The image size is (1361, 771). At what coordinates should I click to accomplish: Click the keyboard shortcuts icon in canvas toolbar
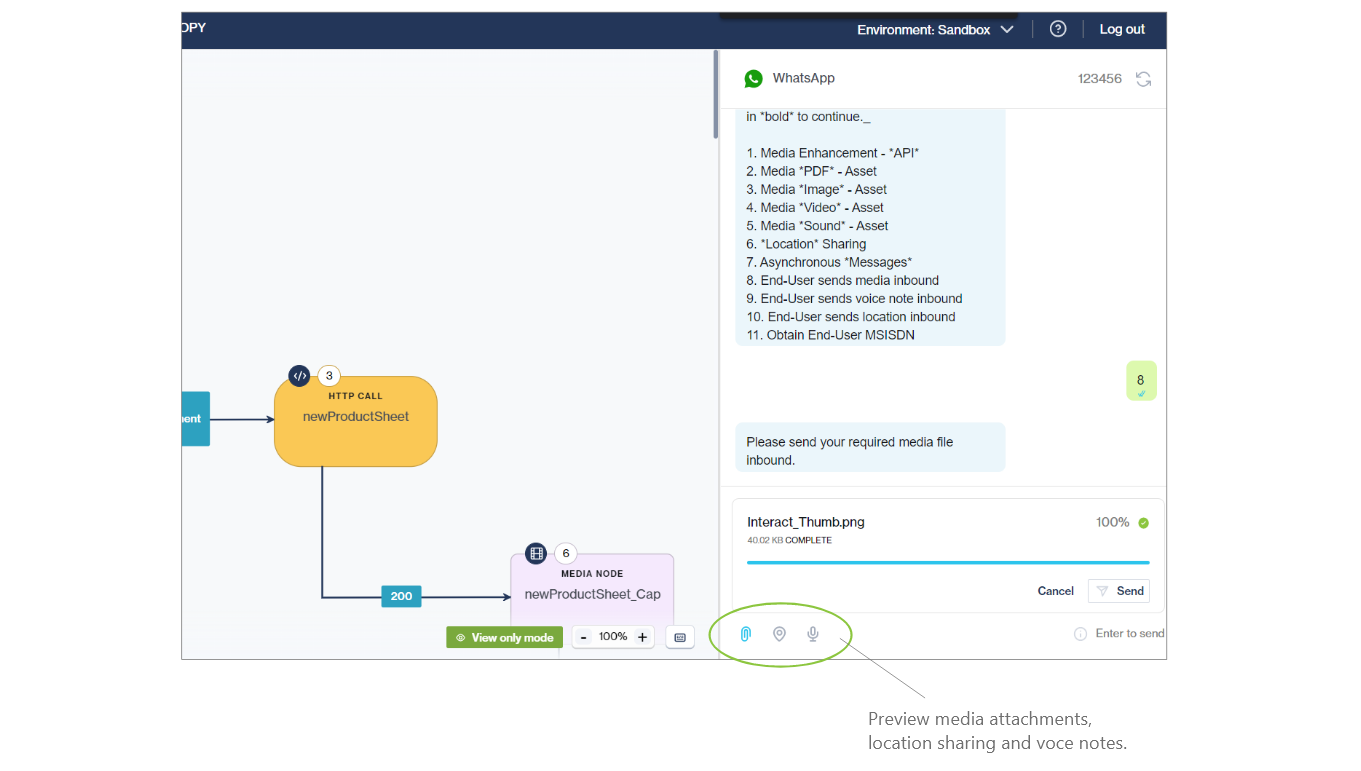679,637
